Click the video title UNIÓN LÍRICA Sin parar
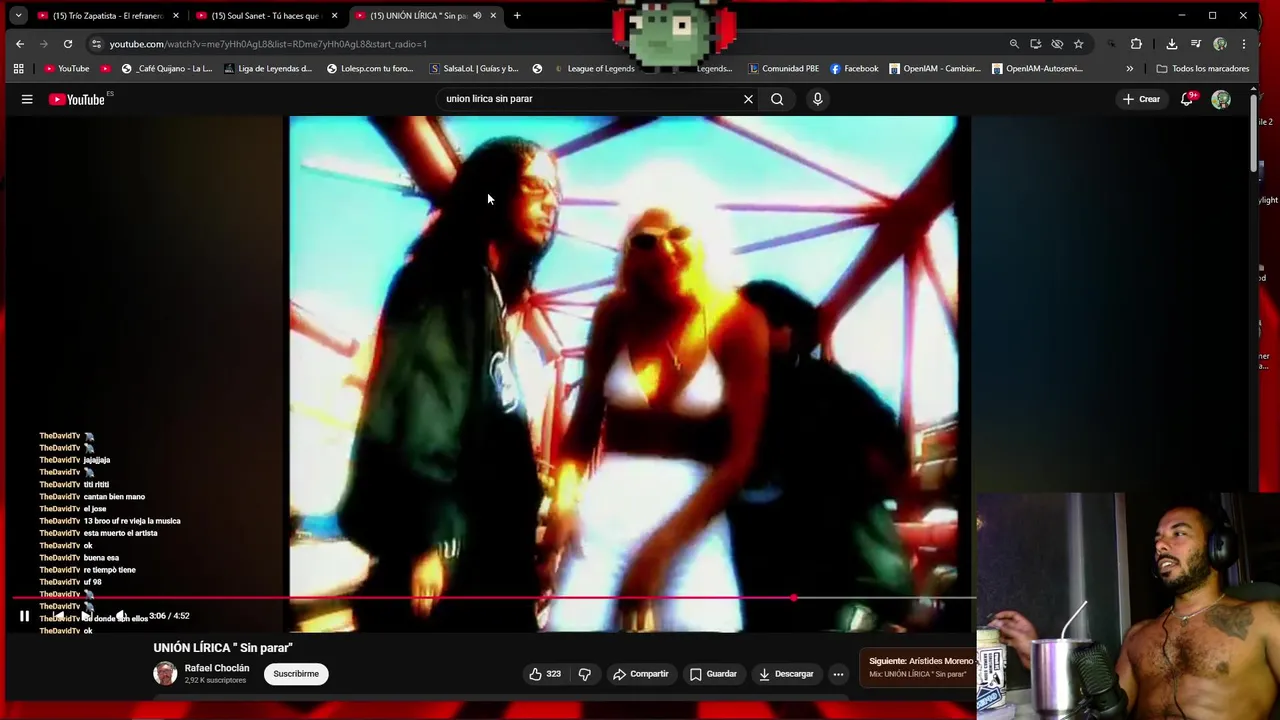1280x720 pixels. pos(223,648)
